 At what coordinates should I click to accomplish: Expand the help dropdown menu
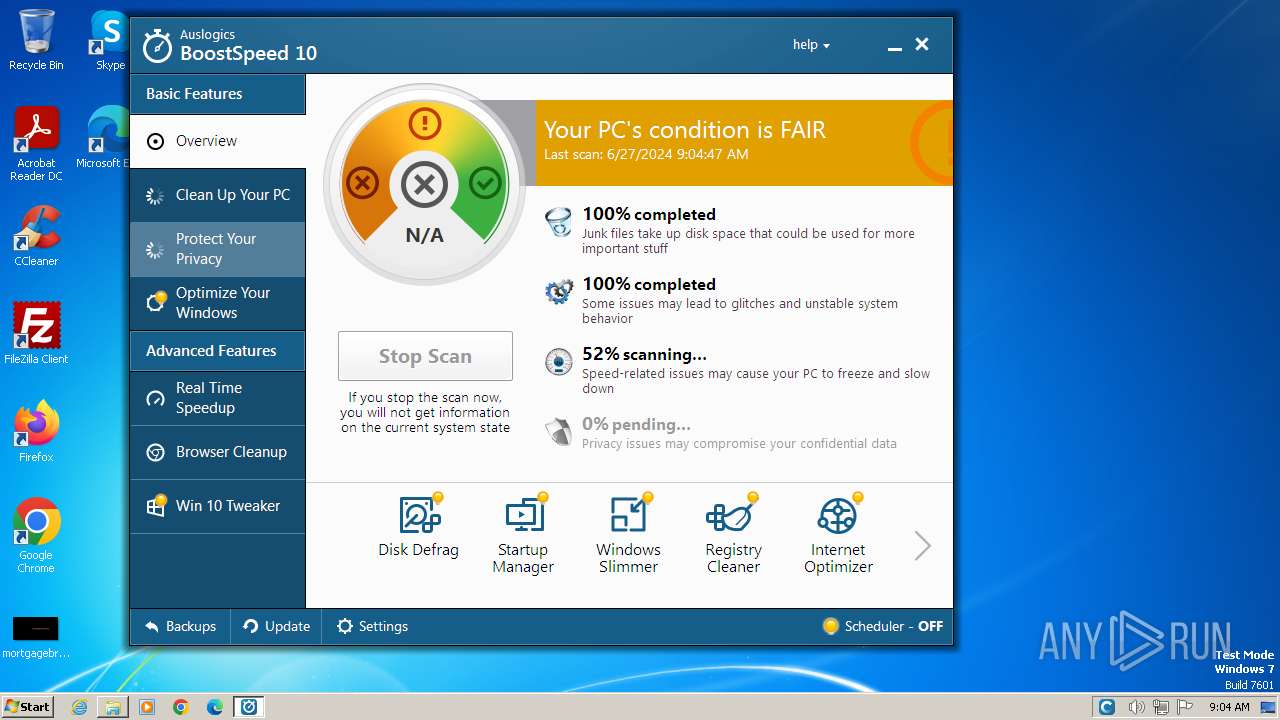811,45
